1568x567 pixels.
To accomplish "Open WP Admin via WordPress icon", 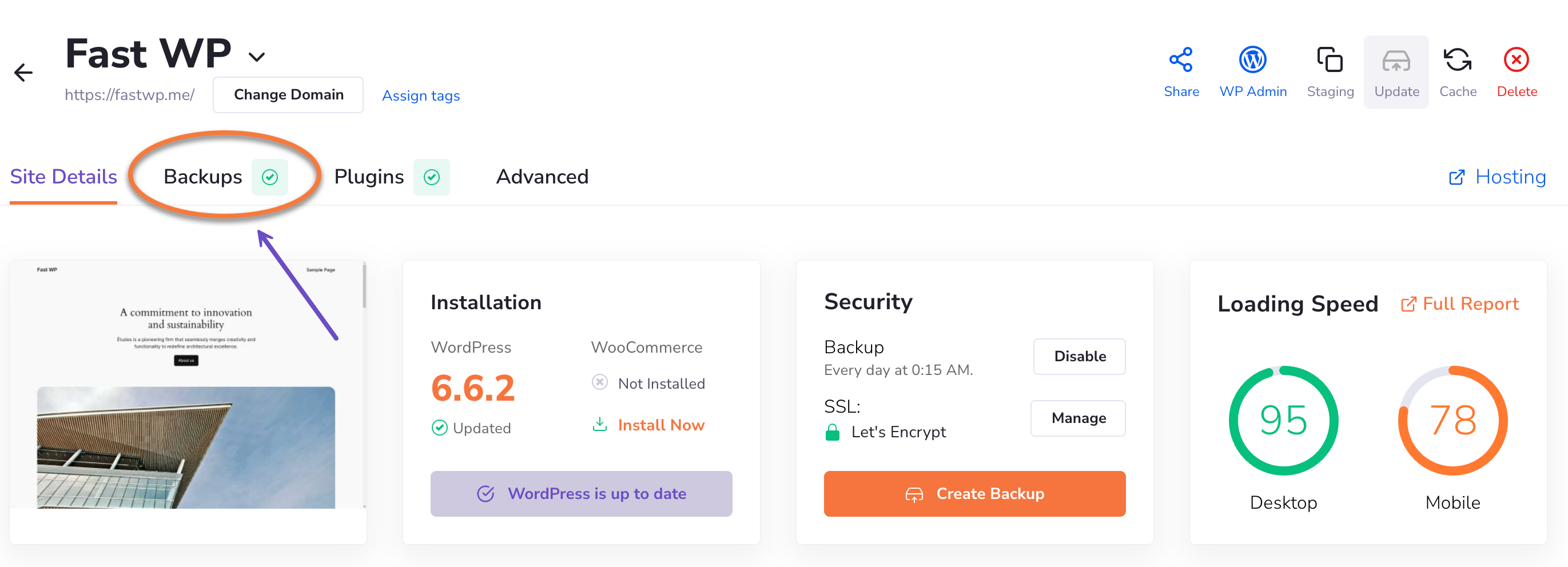I will click(x=1252, y=60).
